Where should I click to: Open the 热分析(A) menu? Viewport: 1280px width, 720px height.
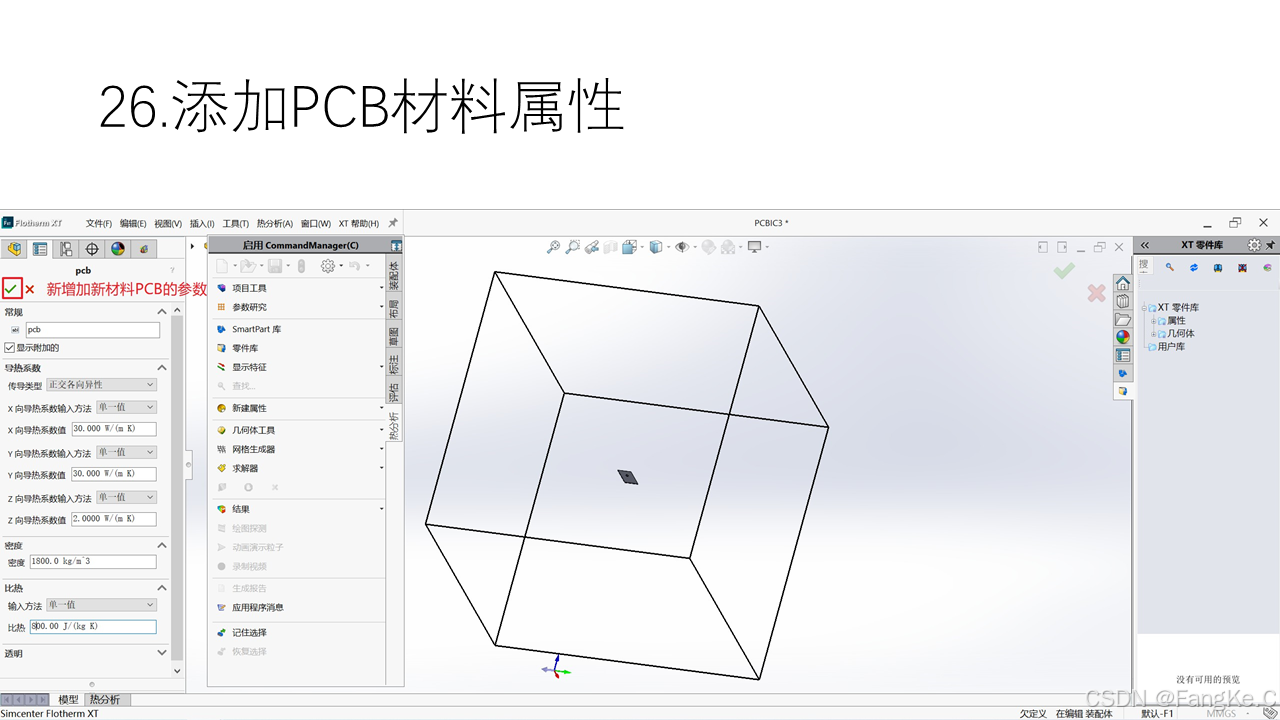click(275, 224)
